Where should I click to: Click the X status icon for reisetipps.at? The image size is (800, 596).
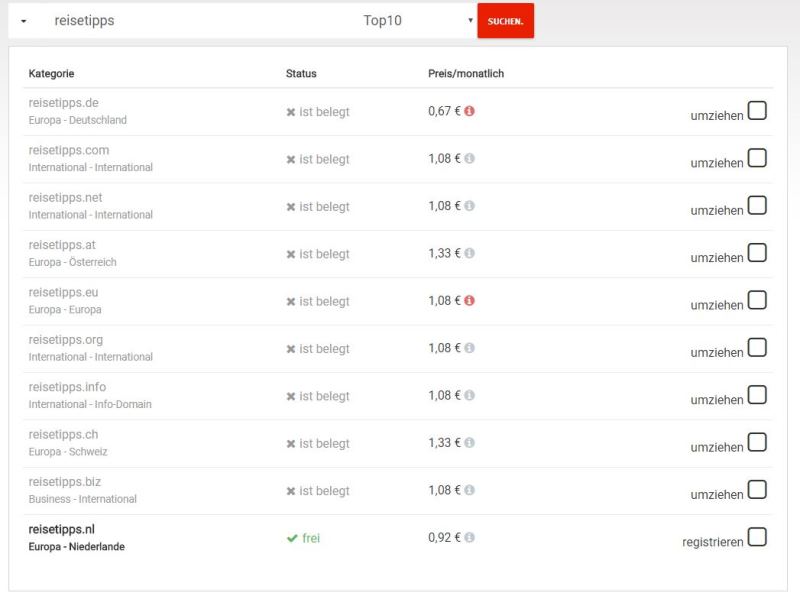pos(291,254)
